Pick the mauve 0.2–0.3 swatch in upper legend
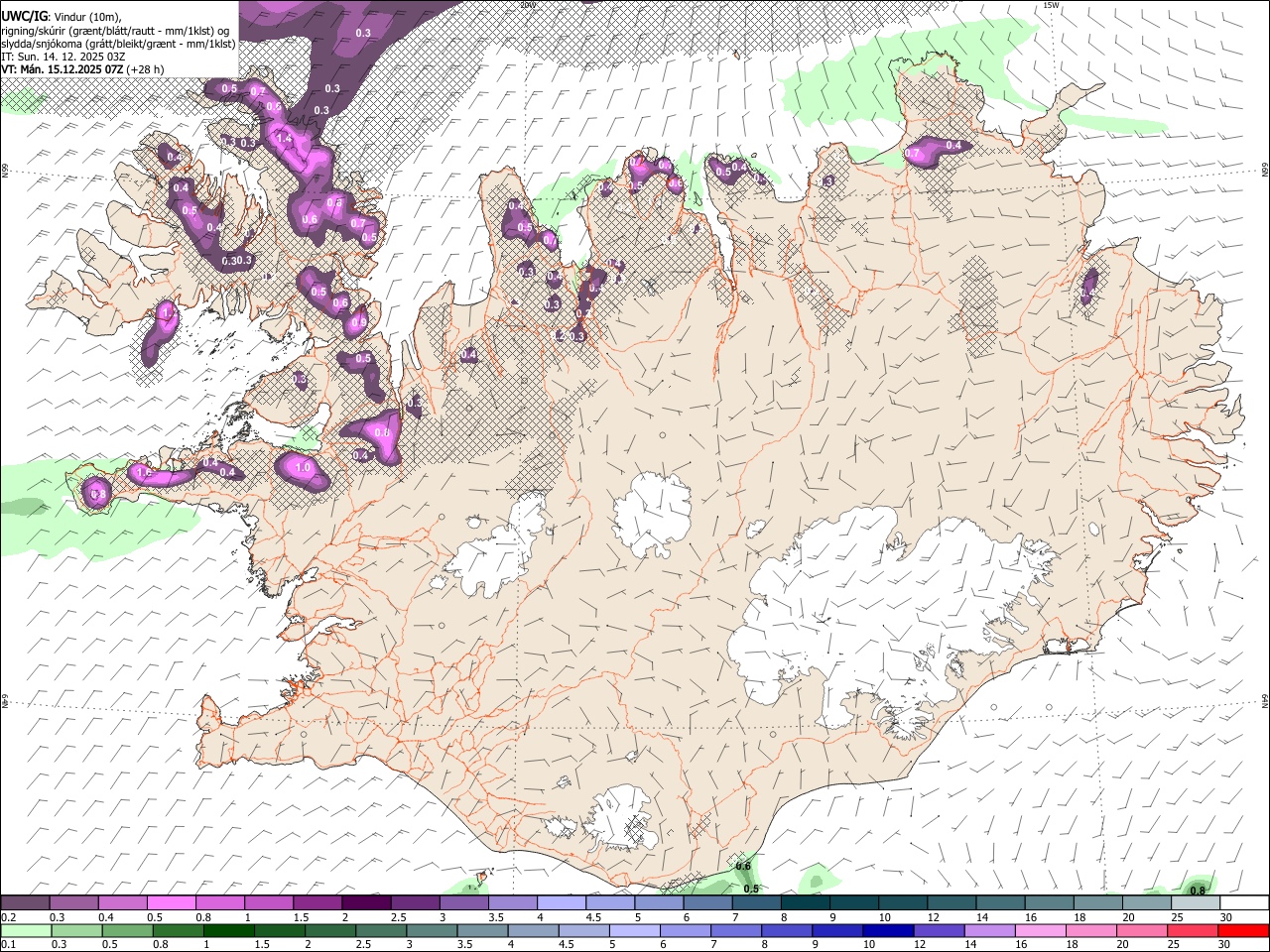This screenshot has height=952, width=1270. click(25, 903)
